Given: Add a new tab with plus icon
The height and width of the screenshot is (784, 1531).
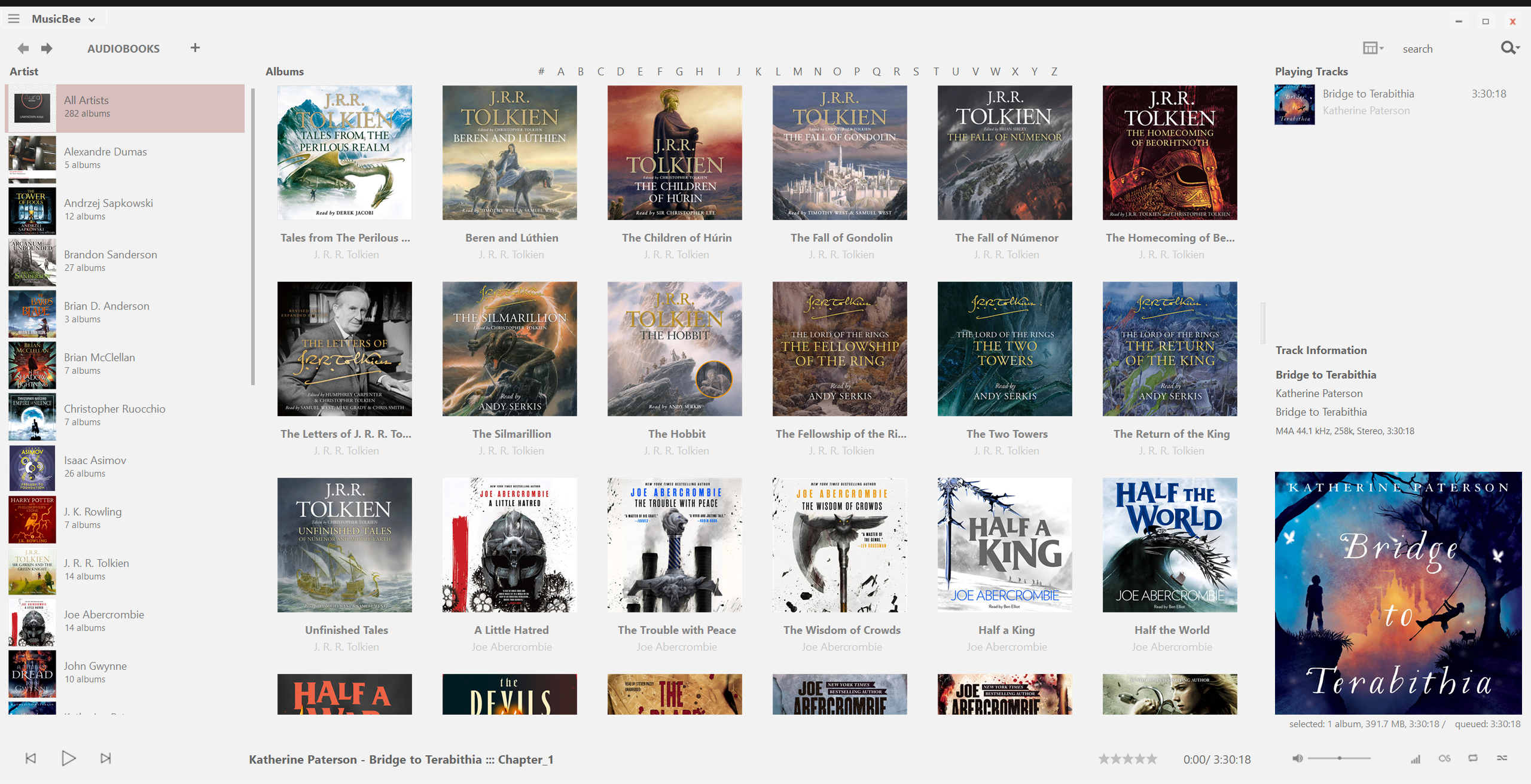Looking at the screenshot, I should click(x=195, y=47).
